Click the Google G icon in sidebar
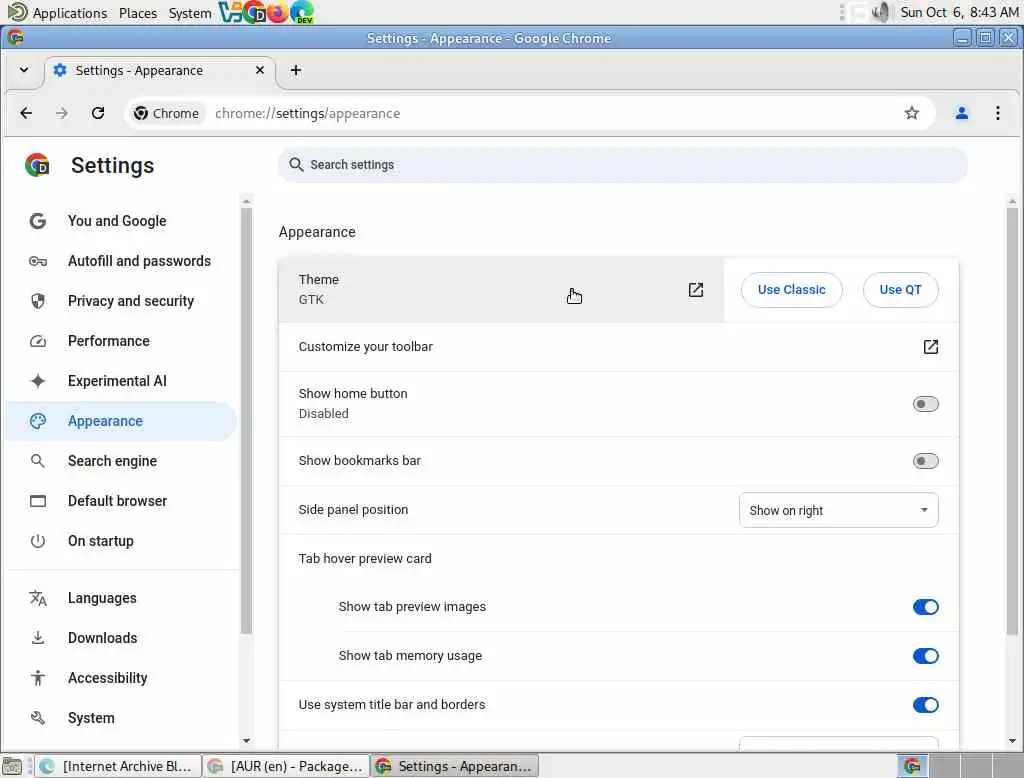 click(x=38, y=221)
